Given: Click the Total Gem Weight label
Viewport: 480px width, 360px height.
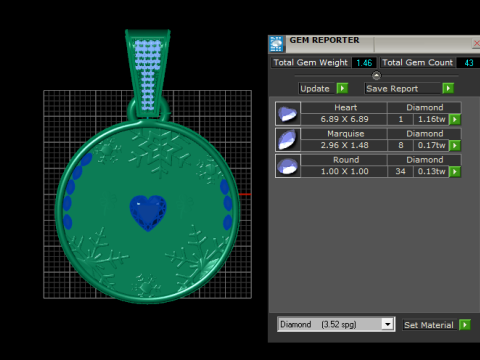Looking at the screenshot, I should click(310, 63).
